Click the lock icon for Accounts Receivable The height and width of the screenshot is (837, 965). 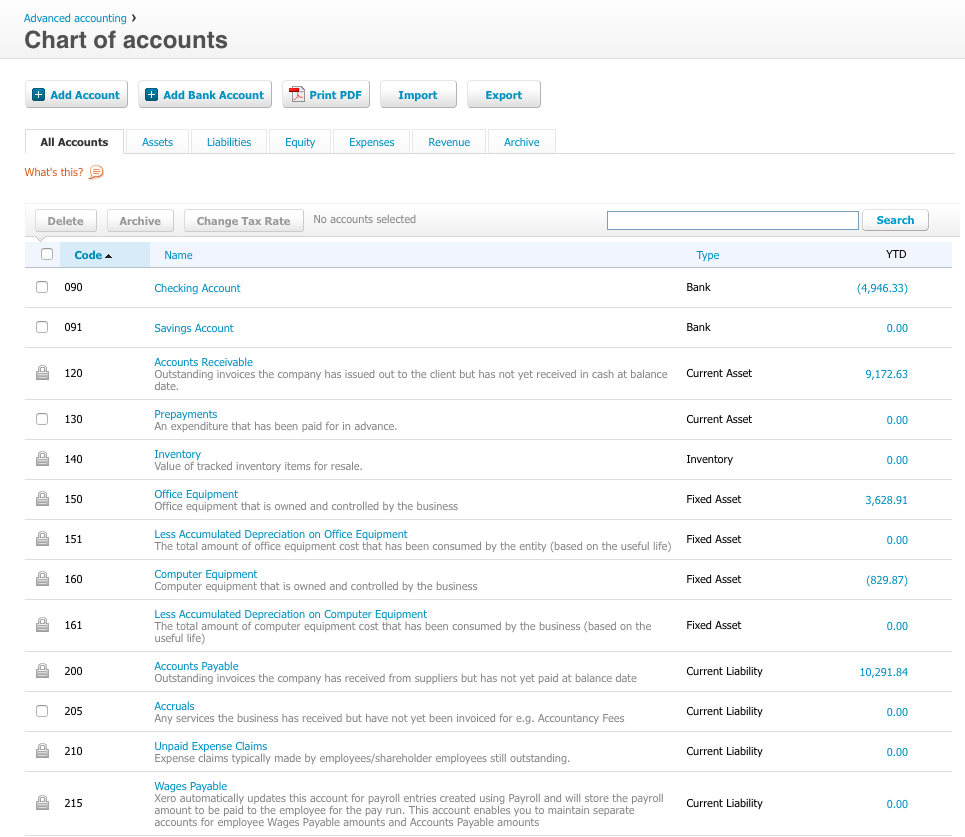(x=42, y=373)
